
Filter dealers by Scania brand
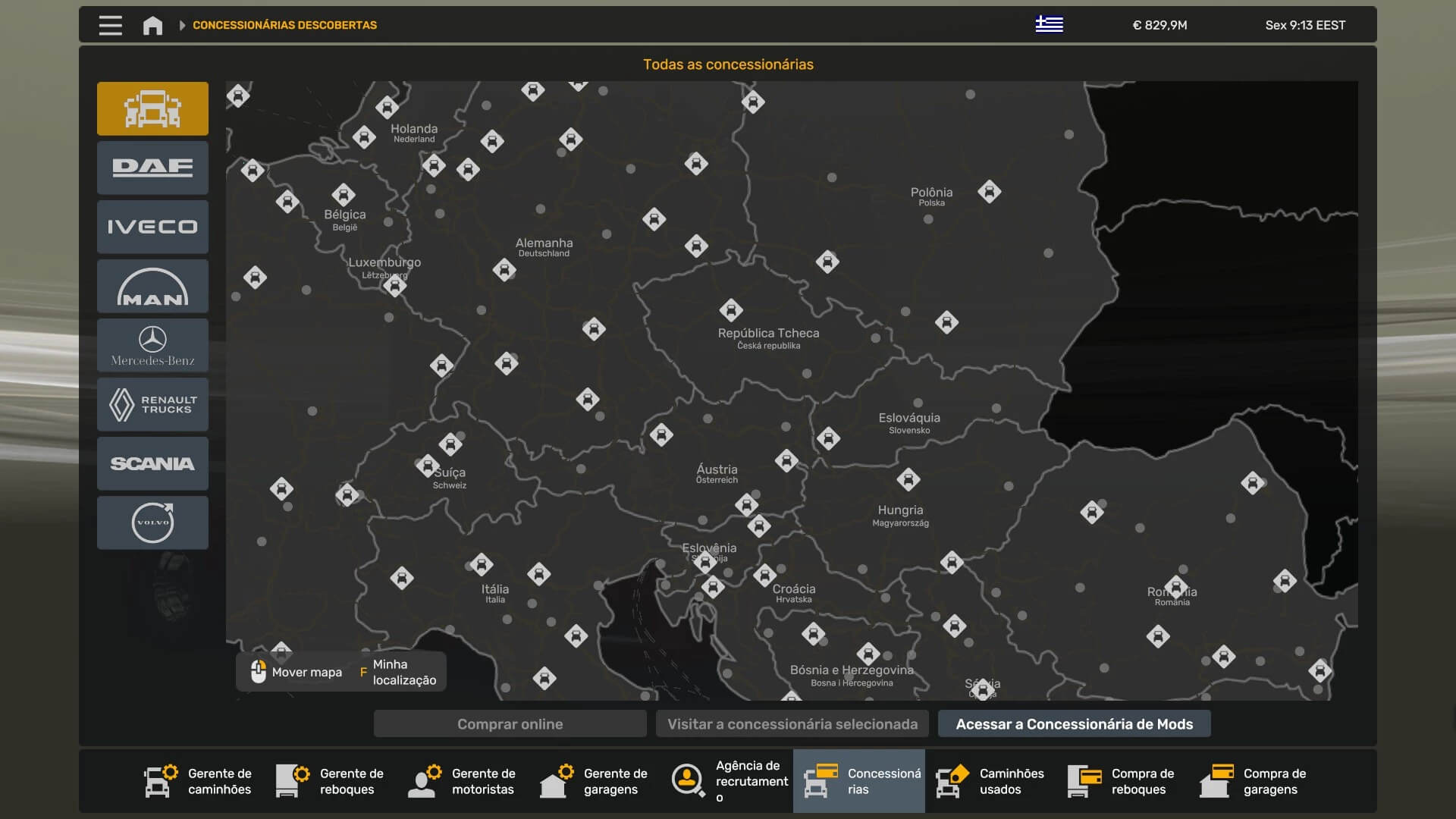152,463
